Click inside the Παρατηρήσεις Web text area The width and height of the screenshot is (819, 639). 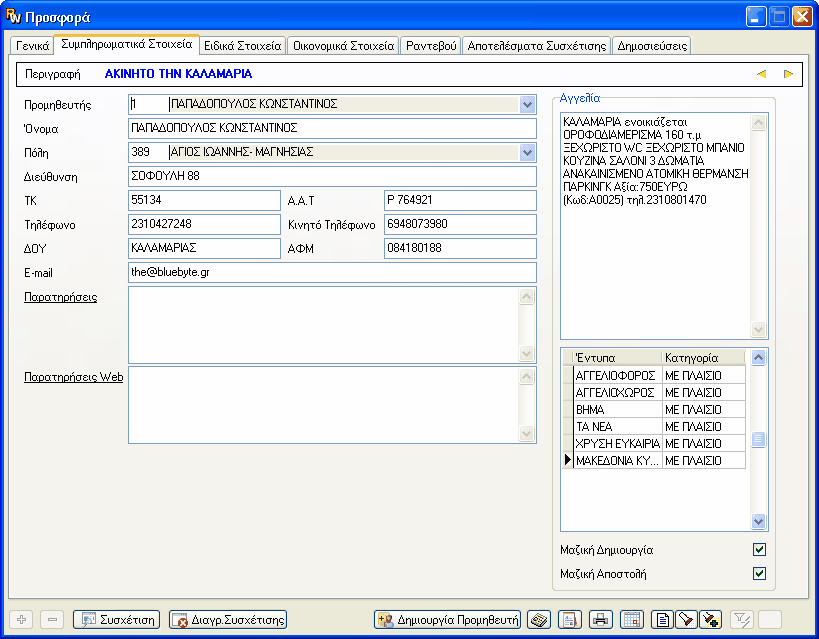(324, 405)
